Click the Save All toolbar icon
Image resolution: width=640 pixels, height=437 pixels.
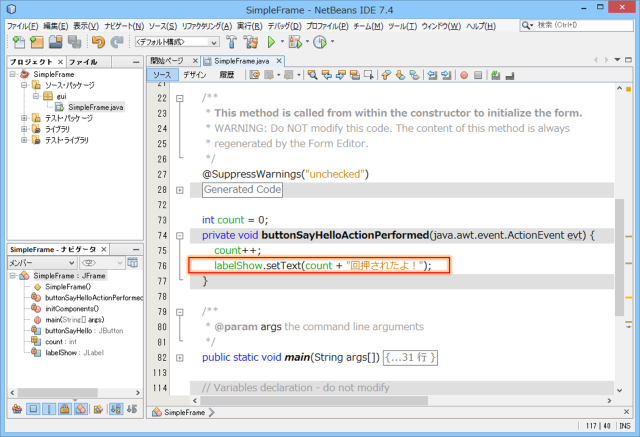[x=74, y=42]
